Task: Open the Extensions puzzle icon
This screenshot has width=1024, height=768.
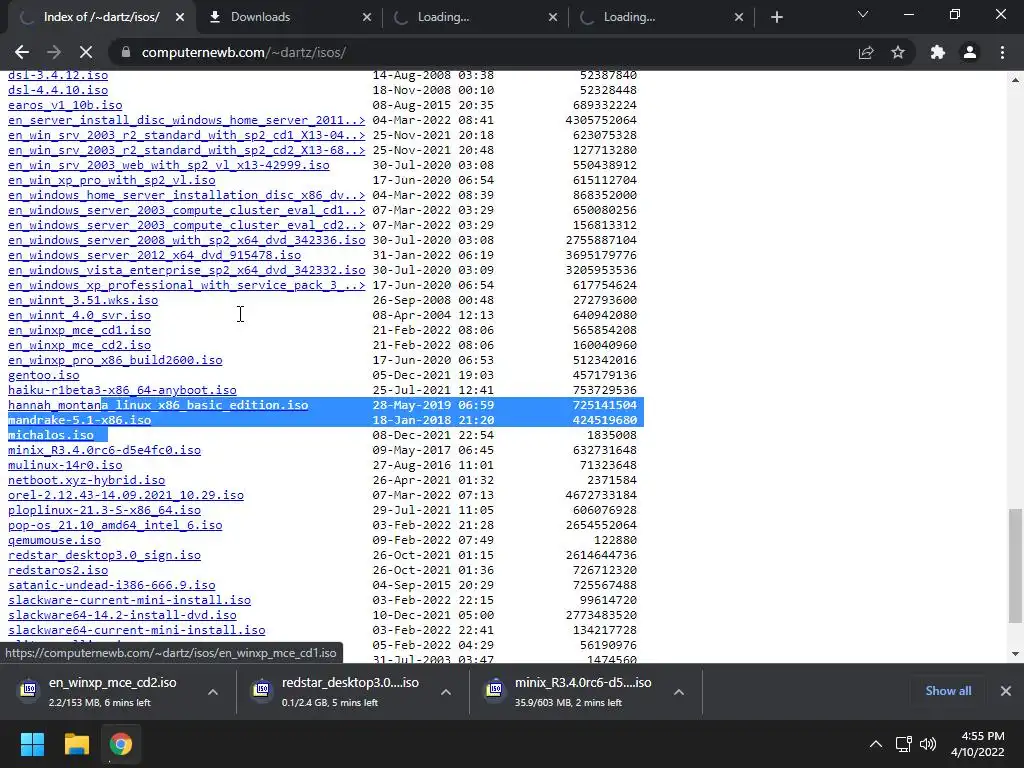Action: [938, 52]
